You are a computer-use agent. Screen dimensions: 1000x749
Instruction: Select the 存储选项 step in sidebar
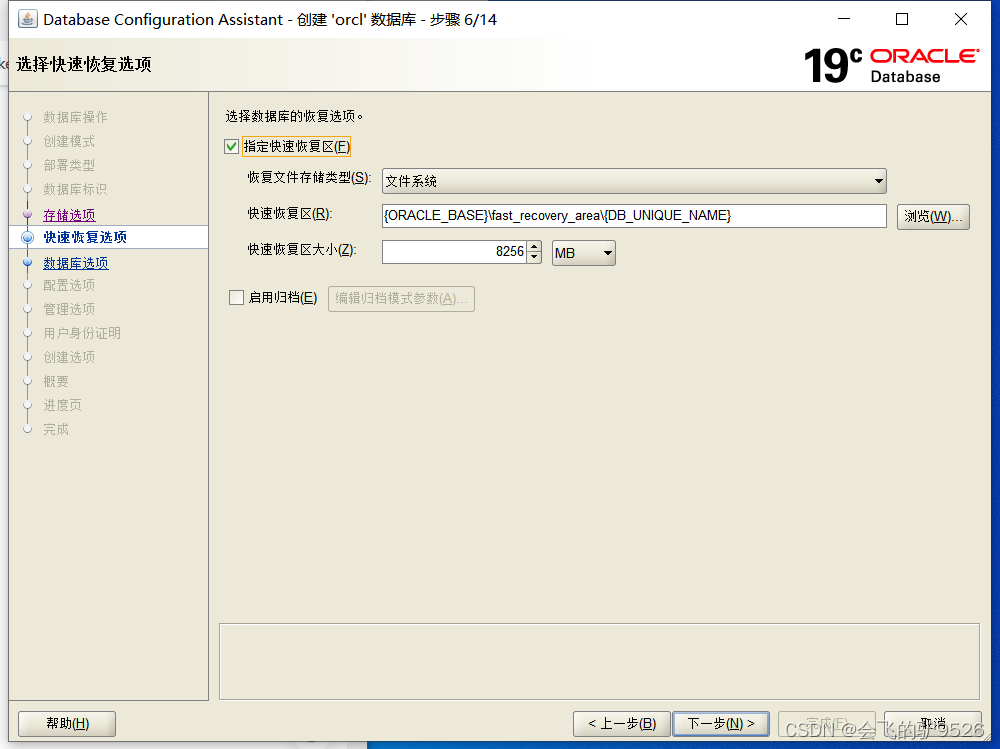(69, 213)
